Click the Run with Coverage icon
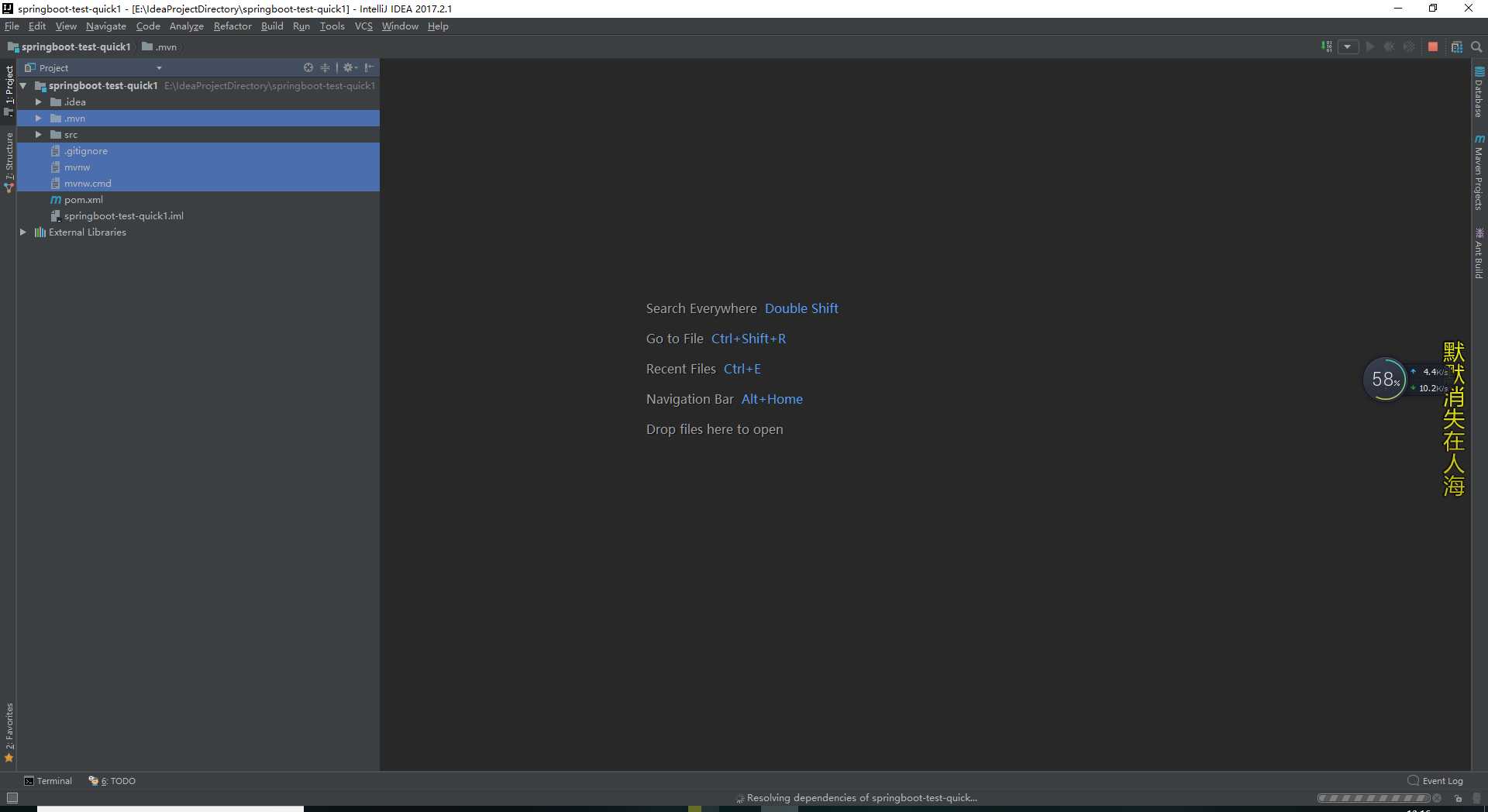The height and width of the screenshot is (812, 1488). (x=1410, y=46)
